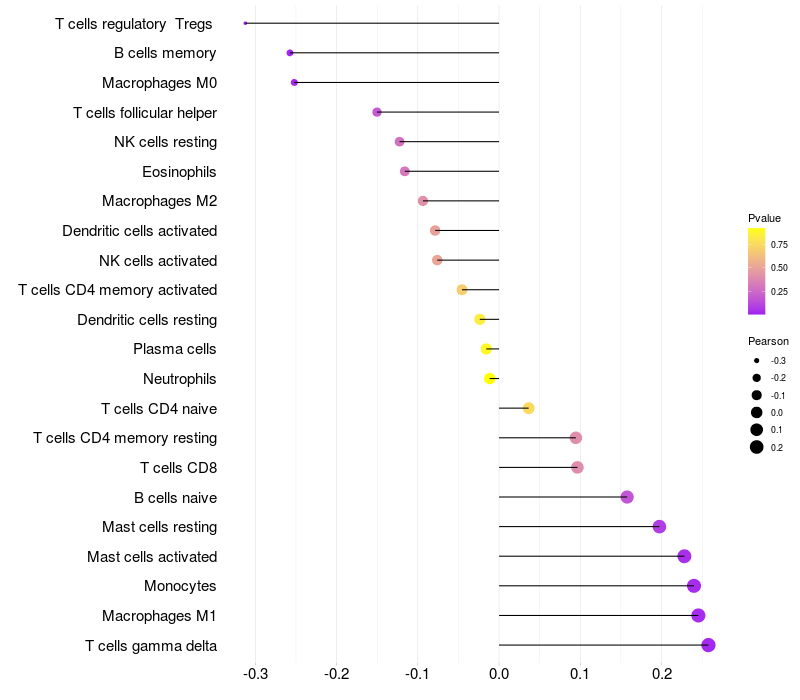Select the -0.3 Pearson legend circle

[x=757, y=360]
